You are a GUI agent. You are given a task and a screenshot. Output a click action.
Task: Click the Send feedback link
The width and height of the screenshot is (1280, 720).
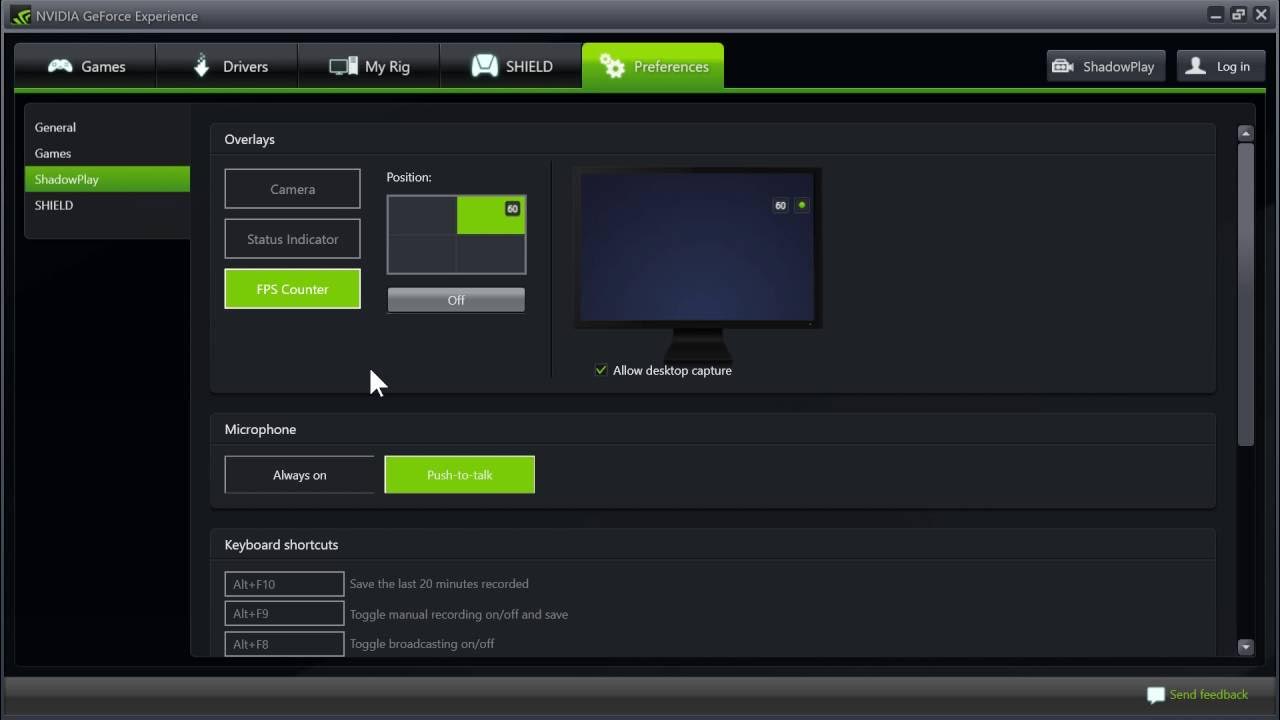pos(1209,694)
